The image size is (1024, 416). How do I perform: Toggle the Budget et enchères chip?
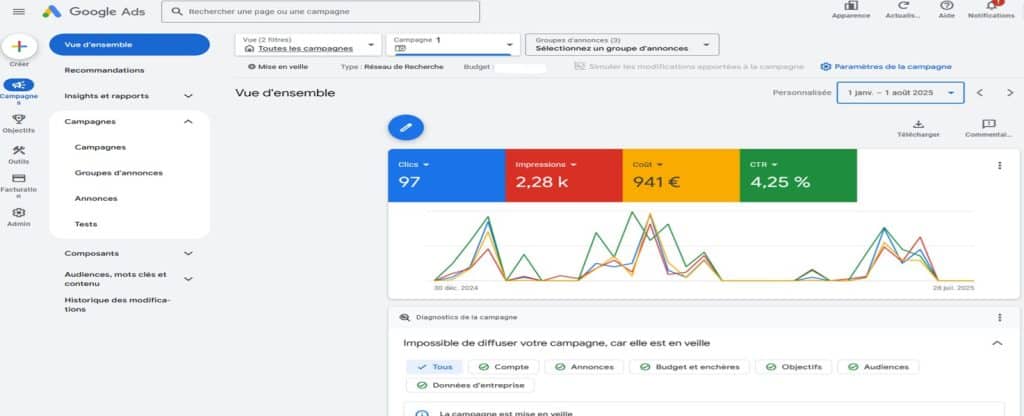point(688,367)
